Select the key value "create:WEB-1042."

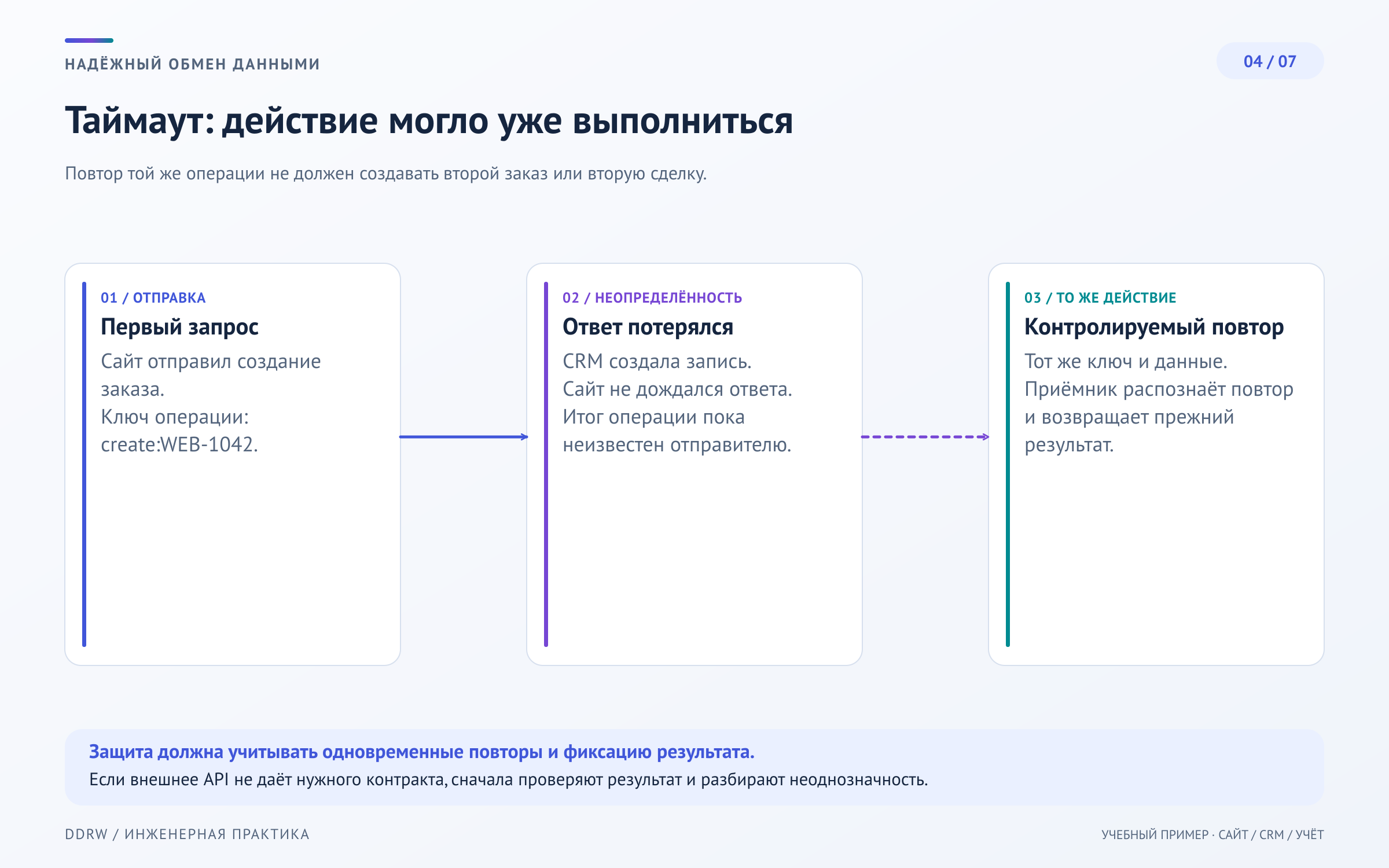coord(179,445)
